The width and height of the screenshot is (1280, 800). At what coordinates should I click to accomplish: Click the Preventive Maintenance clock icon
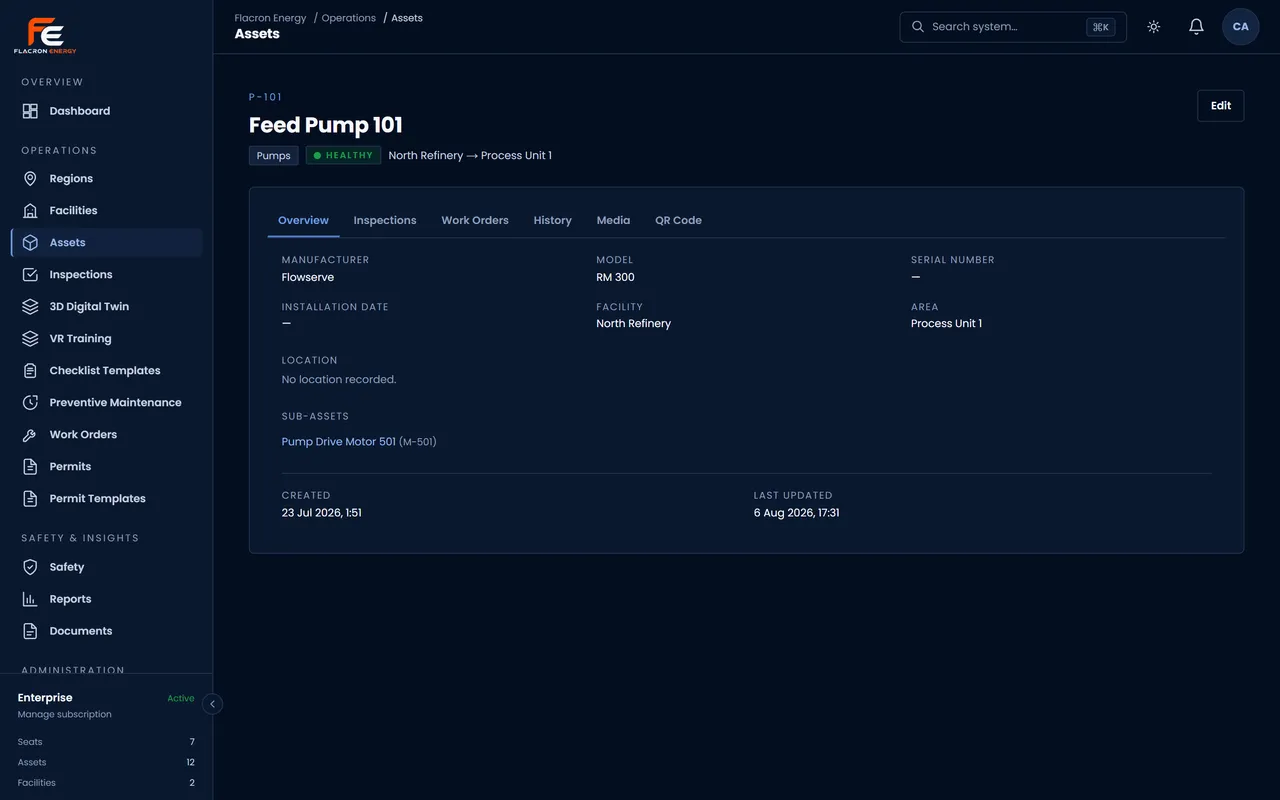pyautogui.click(x=30, y=403)
